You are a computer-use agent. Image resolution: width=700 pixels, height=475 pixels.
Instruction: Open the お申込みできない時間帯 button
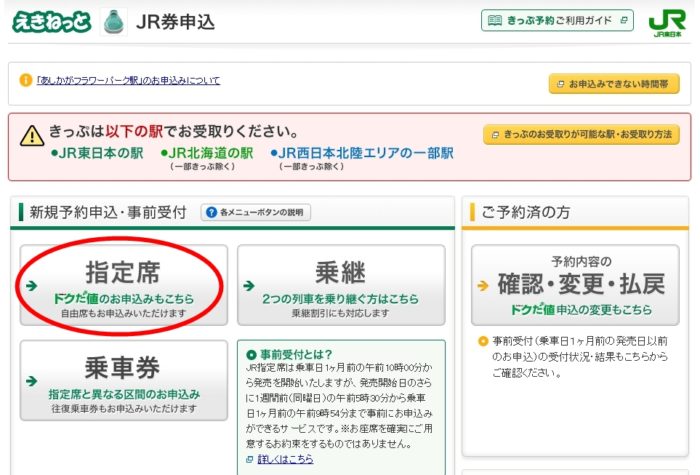click(x=614, y=83)
